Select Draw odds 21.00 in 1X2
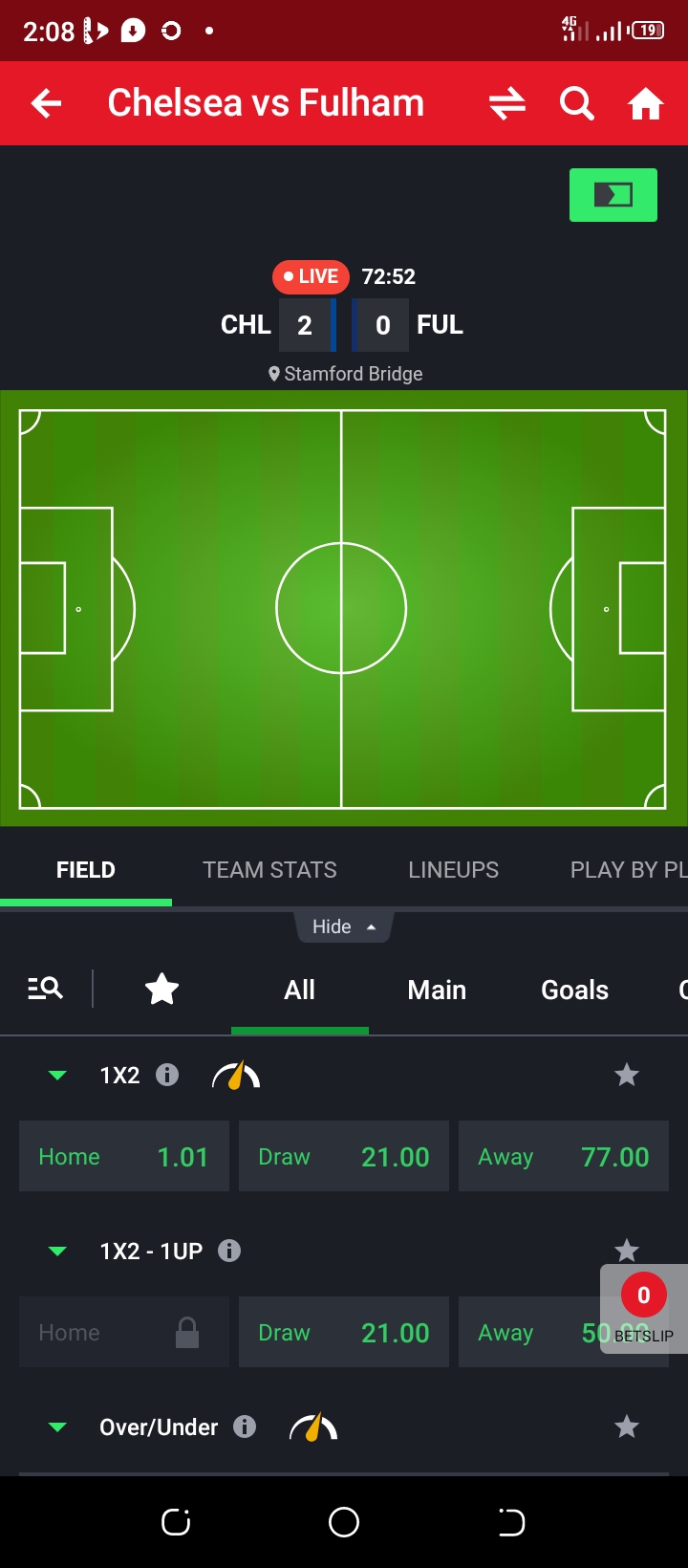 click(x=344, y=1156)
